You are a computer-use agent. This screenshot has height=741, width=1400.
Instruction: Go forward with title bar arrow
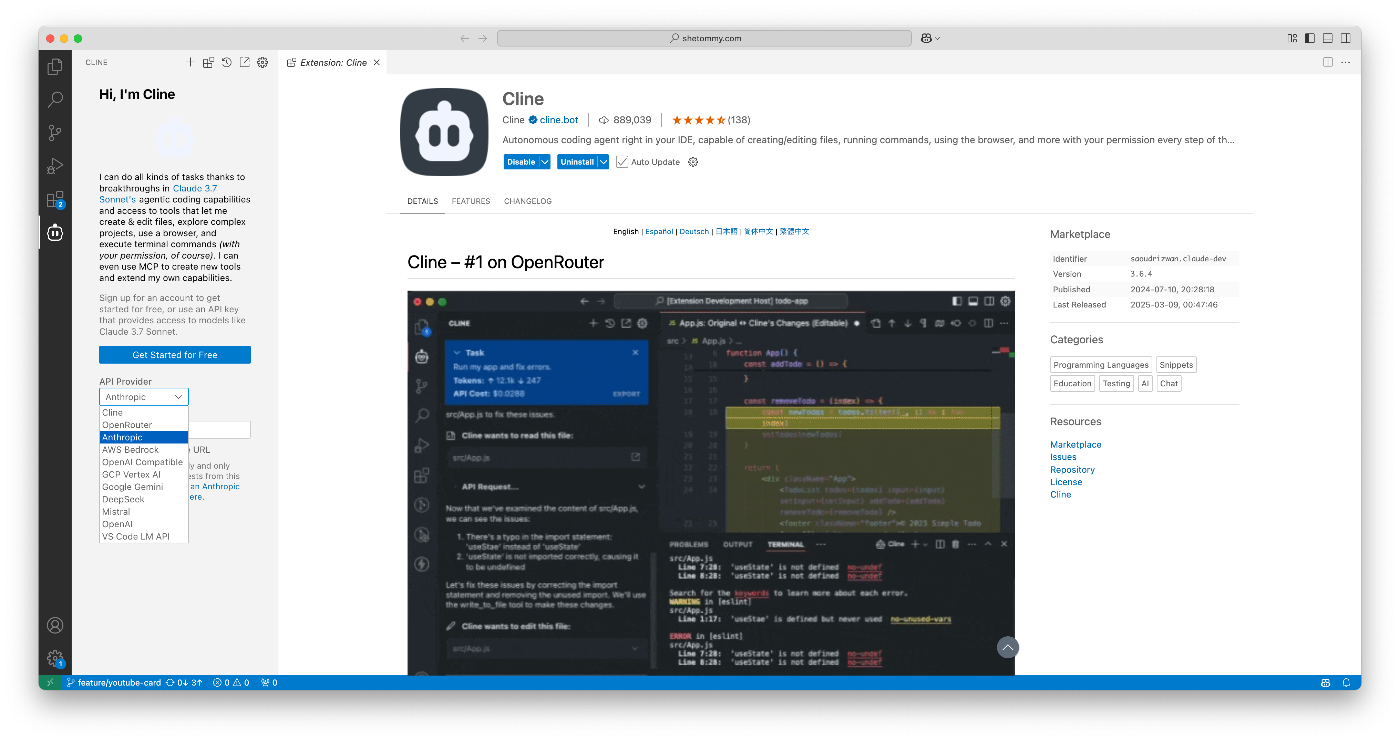(x=483, y=38)
